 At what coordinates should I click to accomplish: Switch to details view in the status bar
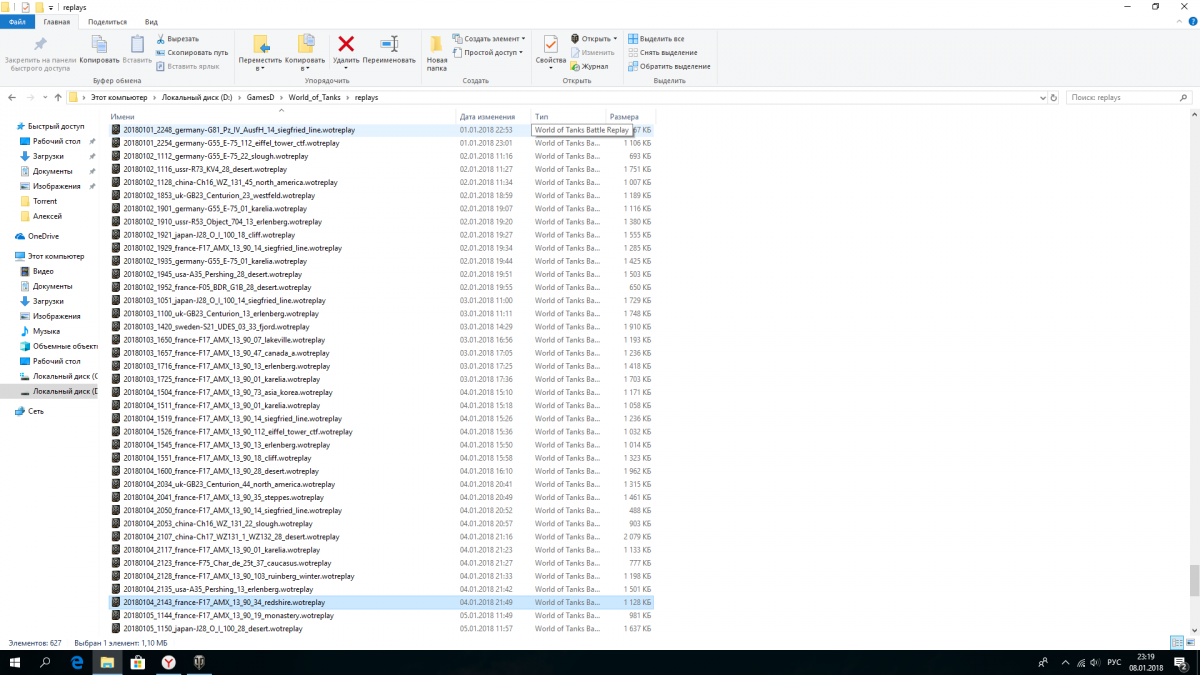(x=1176, y=642)
